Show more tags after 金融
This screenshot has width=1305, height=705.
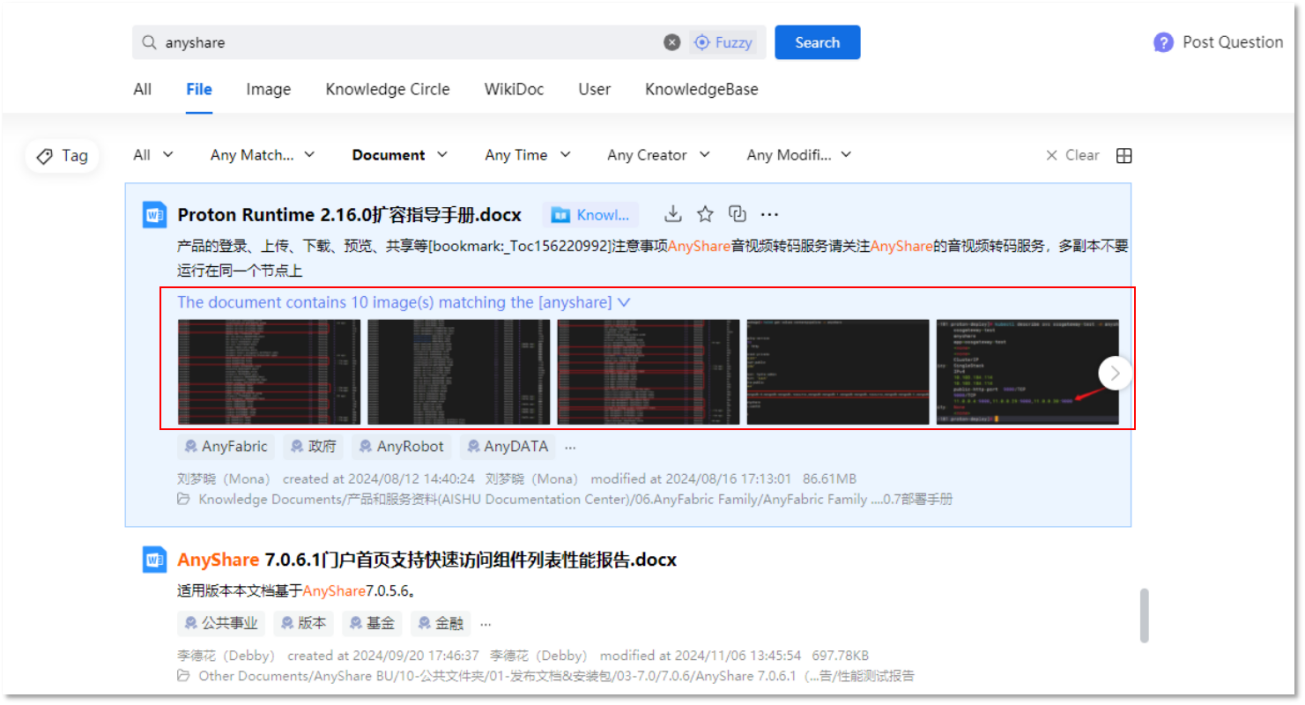click(486, 623)
